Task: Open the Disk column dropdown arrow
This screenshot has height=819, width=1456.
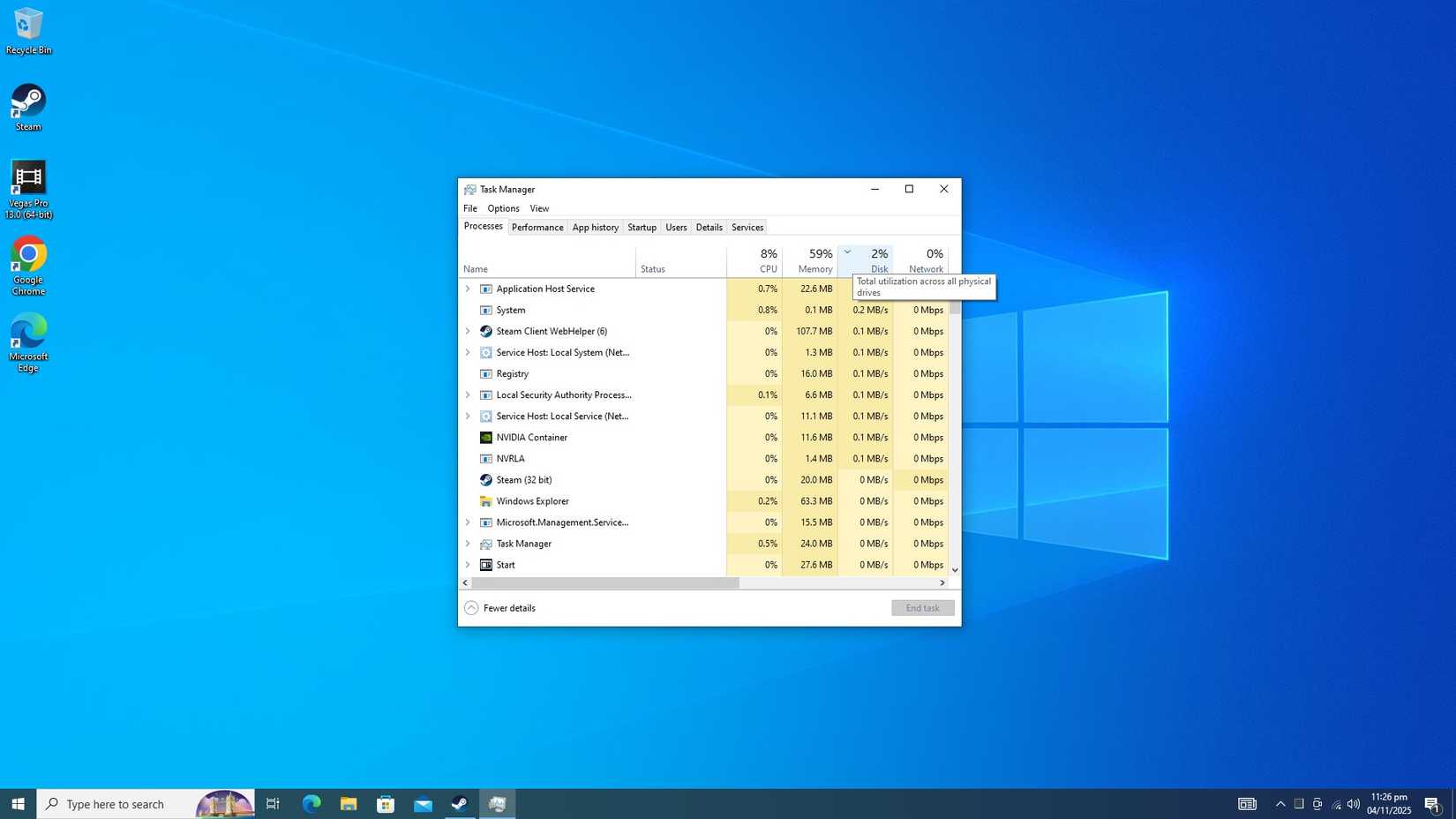Action: (x=847, y=252)
